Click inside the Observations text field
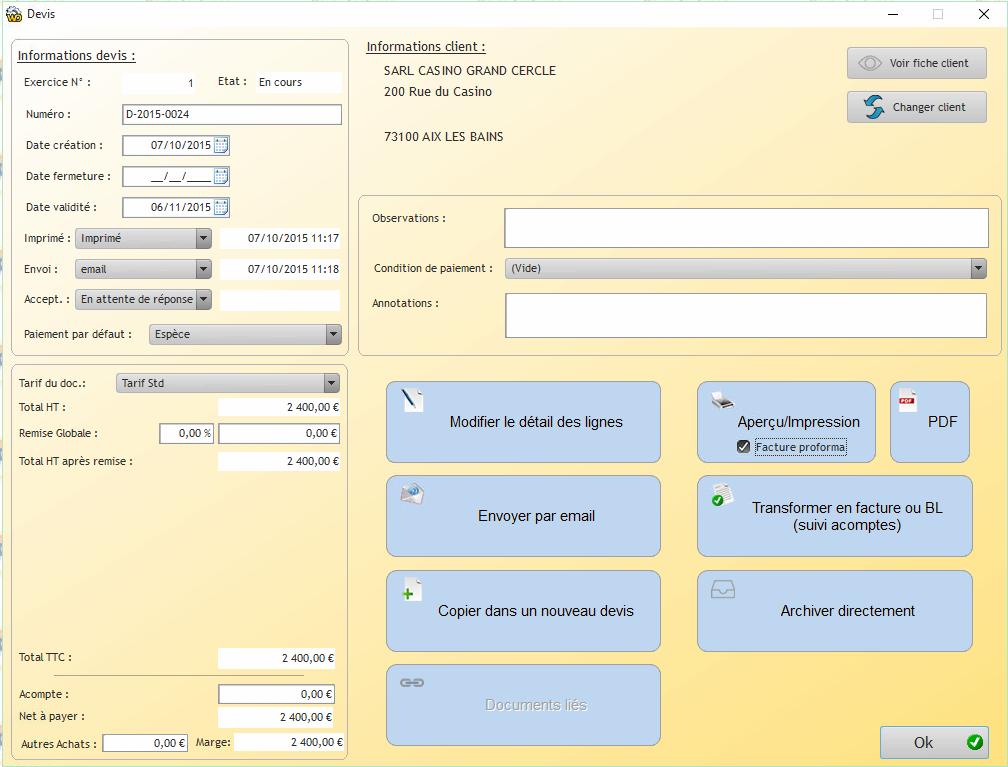The image size is (1008, 767). tap(744, 227)
